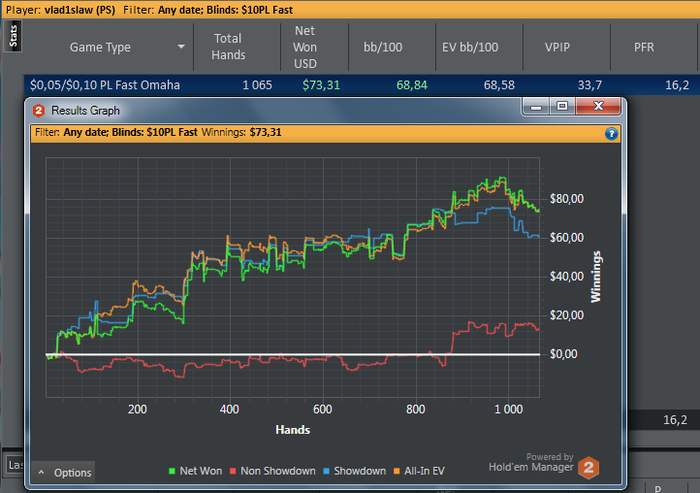Screen dimensions: 700x493
Task: Click the $0,00 y-axis value
Action: click(563, 354)
